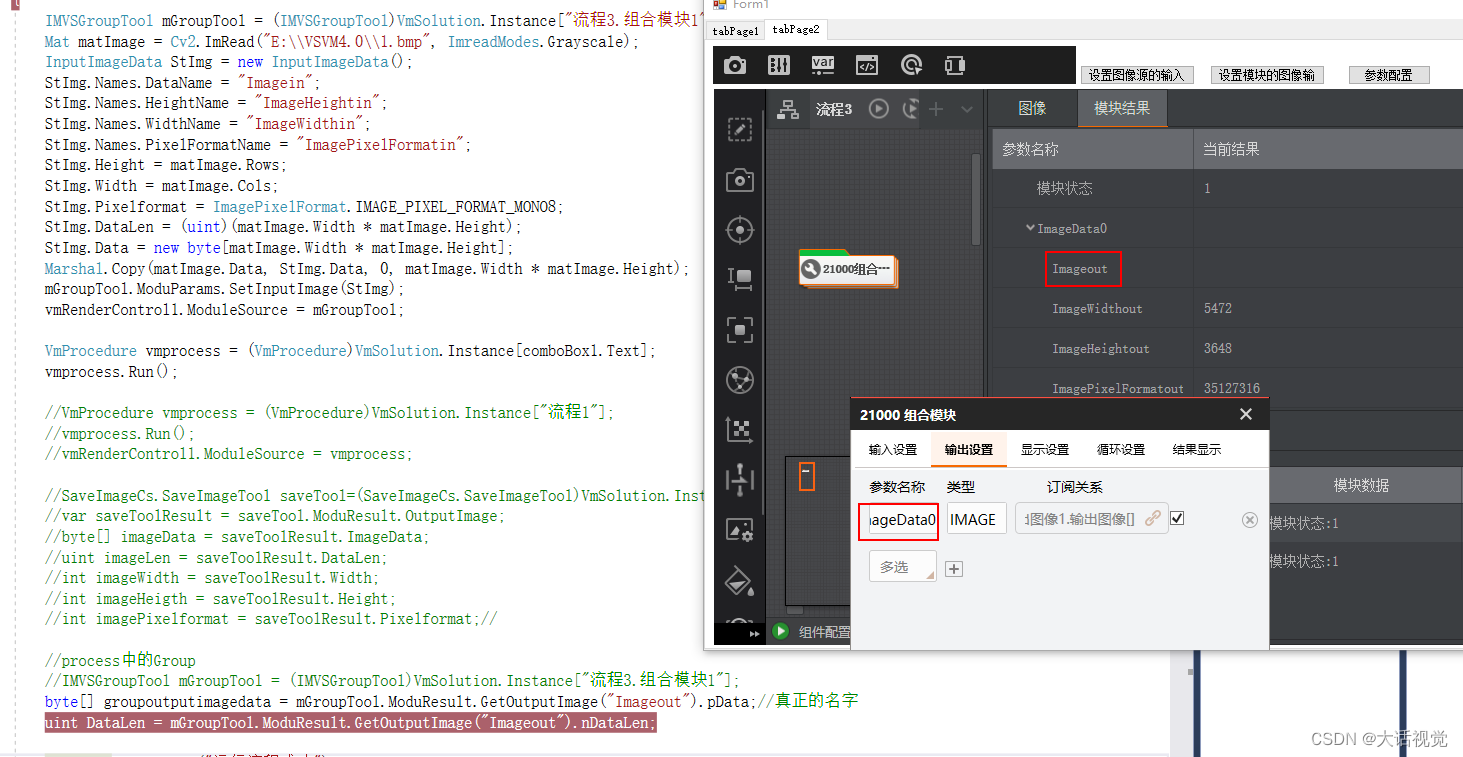Open the 输出设置 tab in dialog
The image size is (1463, 757).
pos(968,449)
